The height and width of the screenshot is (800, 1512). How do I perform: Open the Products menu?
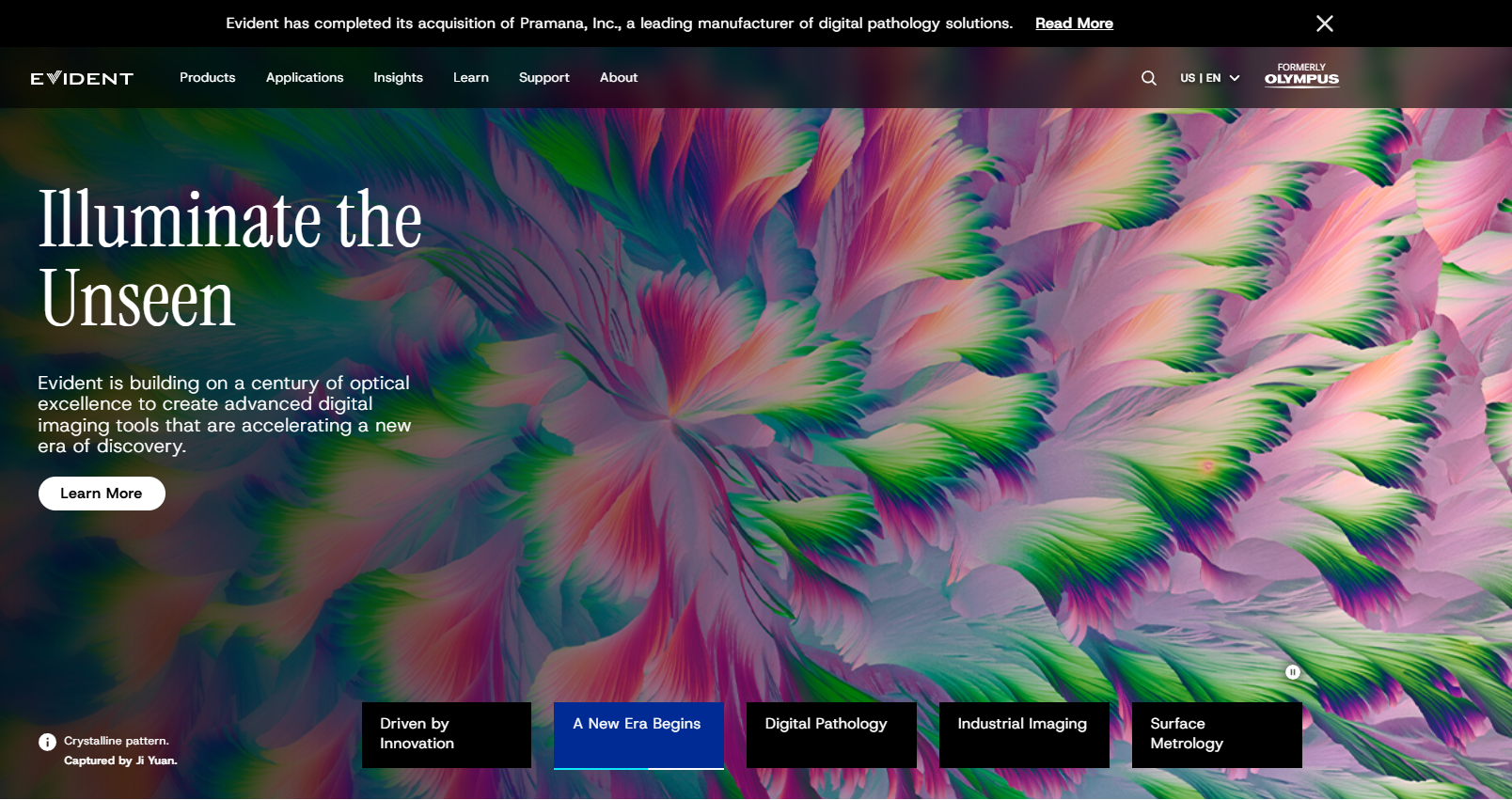tap(207, 78)
